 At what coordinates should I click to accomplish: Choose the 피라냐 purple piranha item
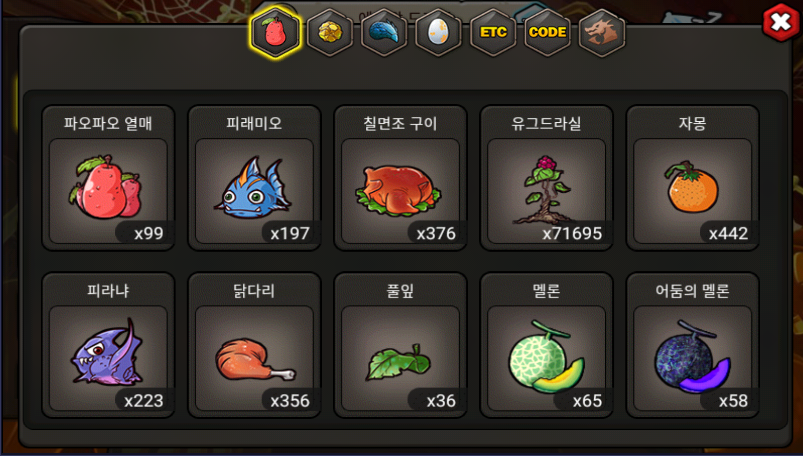tap(108, 345)
